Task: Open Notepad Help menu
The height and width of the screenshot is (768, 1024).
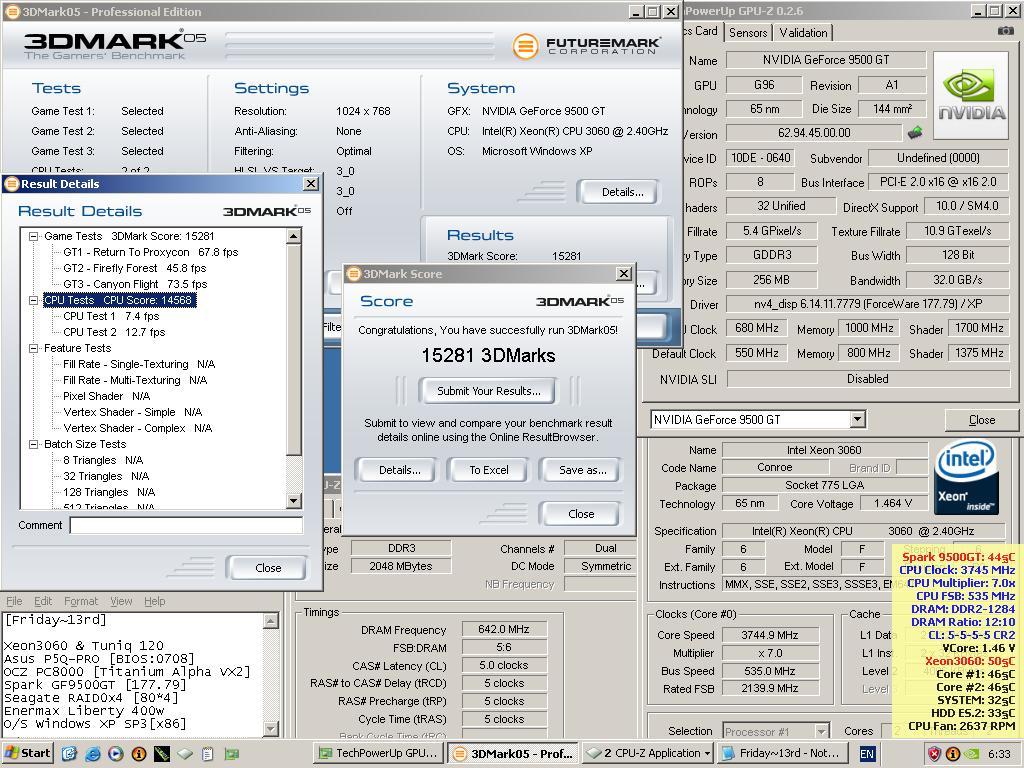Action: (155, 601)
